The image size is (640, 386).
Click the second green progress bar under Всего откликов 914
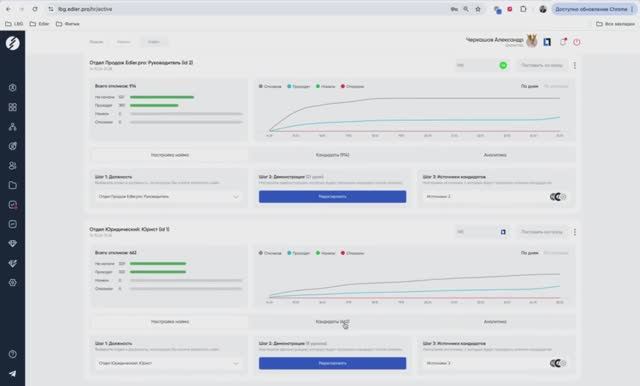click(x=154, y=105)
